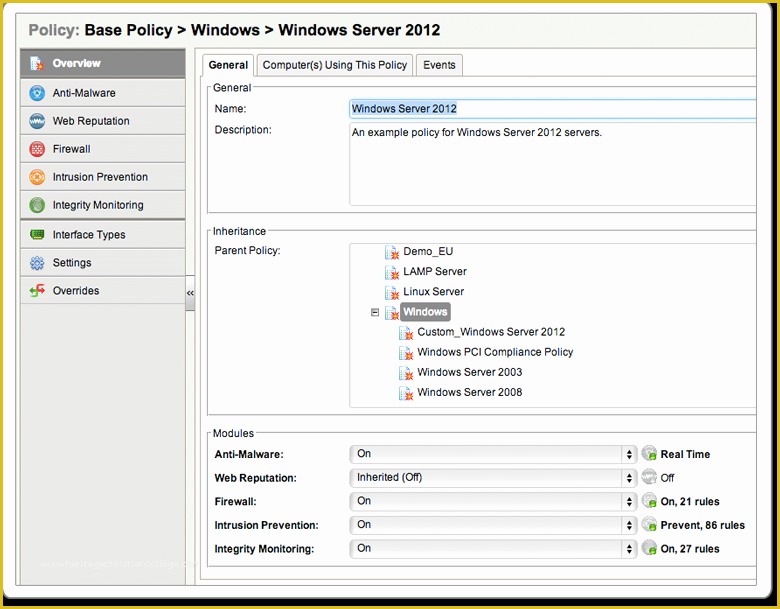Screen dimensions: 780x609
Task: Click the Windows Server 2003 policy icon
Action: click(406, 373)
